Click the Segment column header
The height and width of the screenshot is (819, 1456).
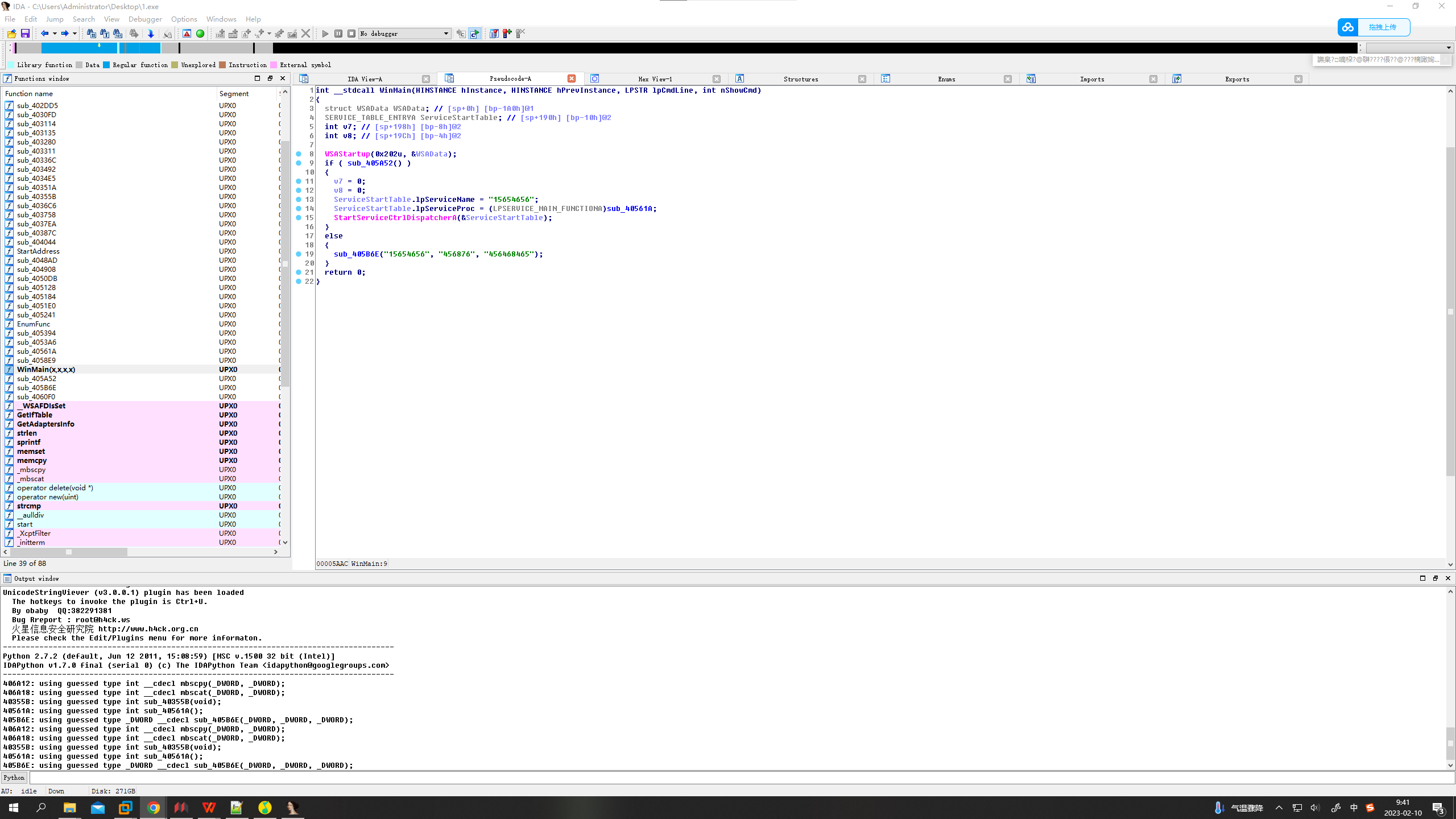tap(247, 94)
